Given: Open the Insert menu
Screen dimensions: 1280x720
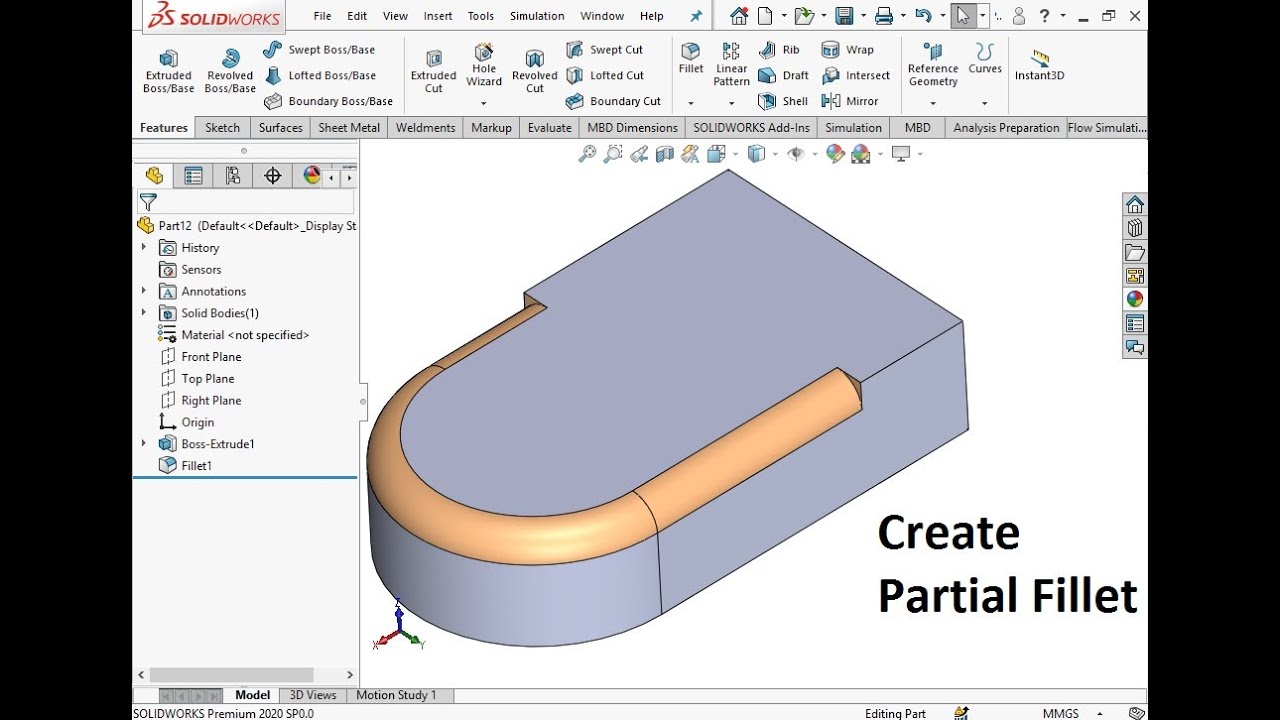Looking at the screenshot, I should [x=438, y=16].
